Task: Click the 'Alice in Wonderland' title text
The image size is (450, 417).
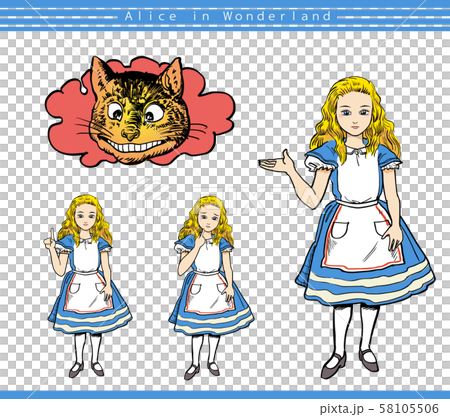Action: (x=228, y=16)
